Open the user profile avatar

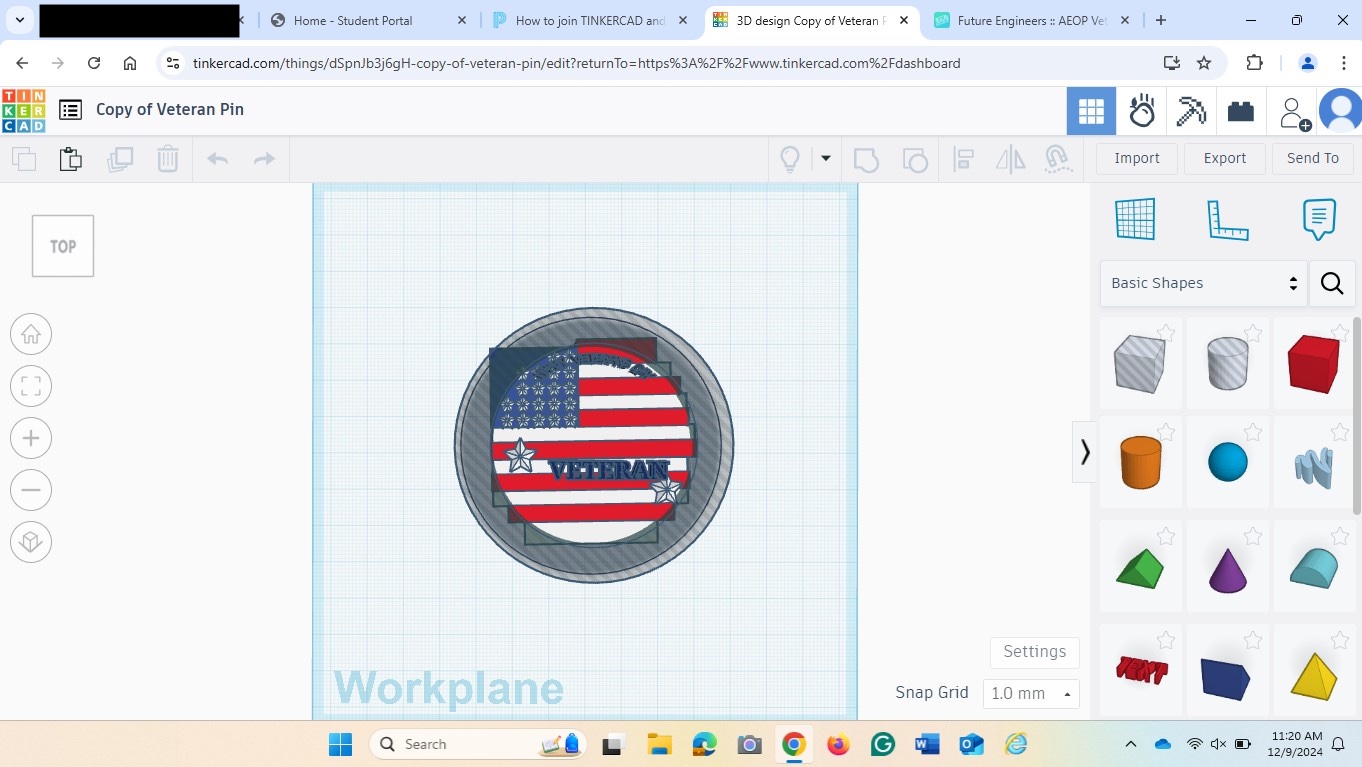(1341, 111)
